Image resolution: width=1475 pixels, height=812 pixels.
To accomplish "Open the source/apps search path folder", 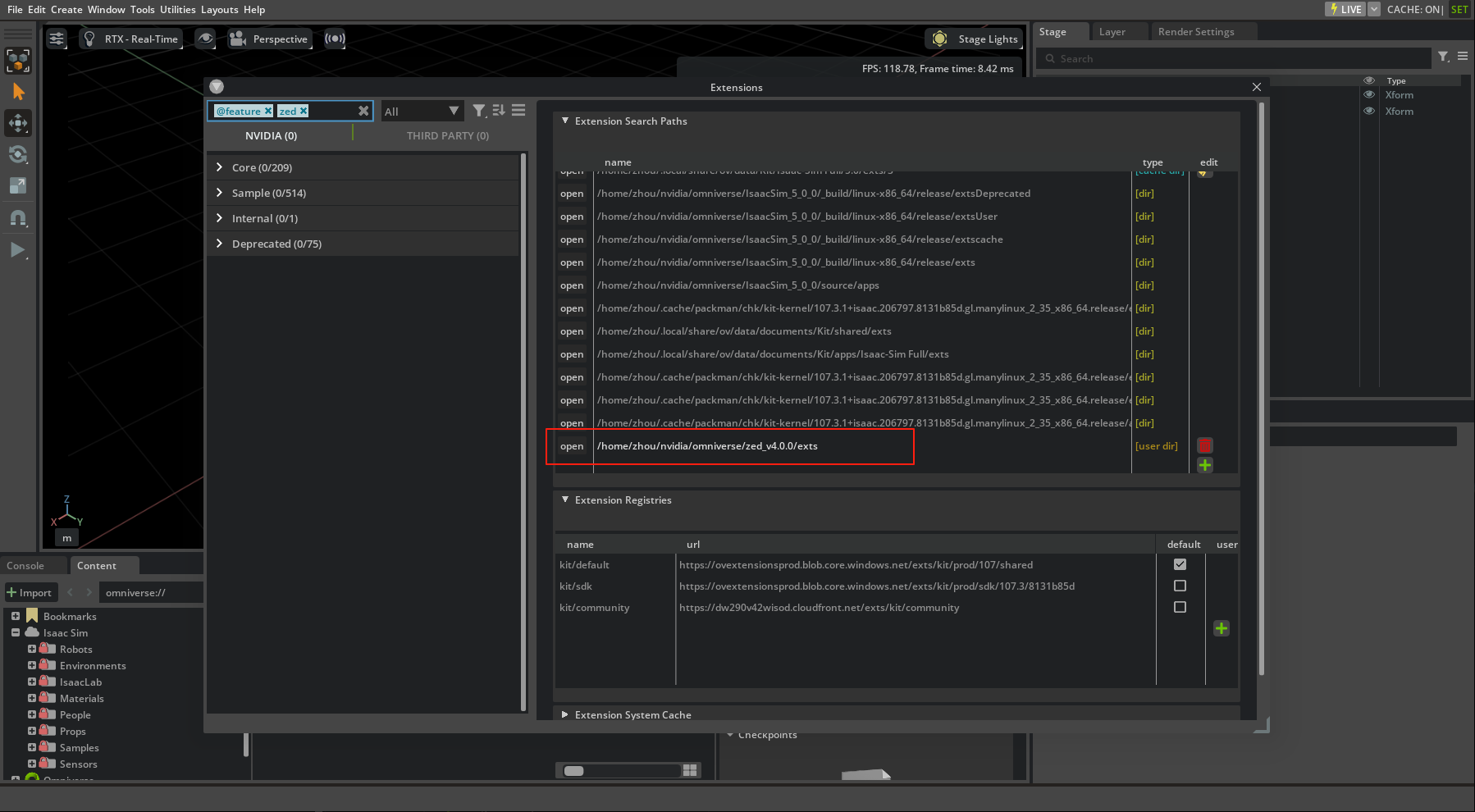I will click(x=572, y=285).
